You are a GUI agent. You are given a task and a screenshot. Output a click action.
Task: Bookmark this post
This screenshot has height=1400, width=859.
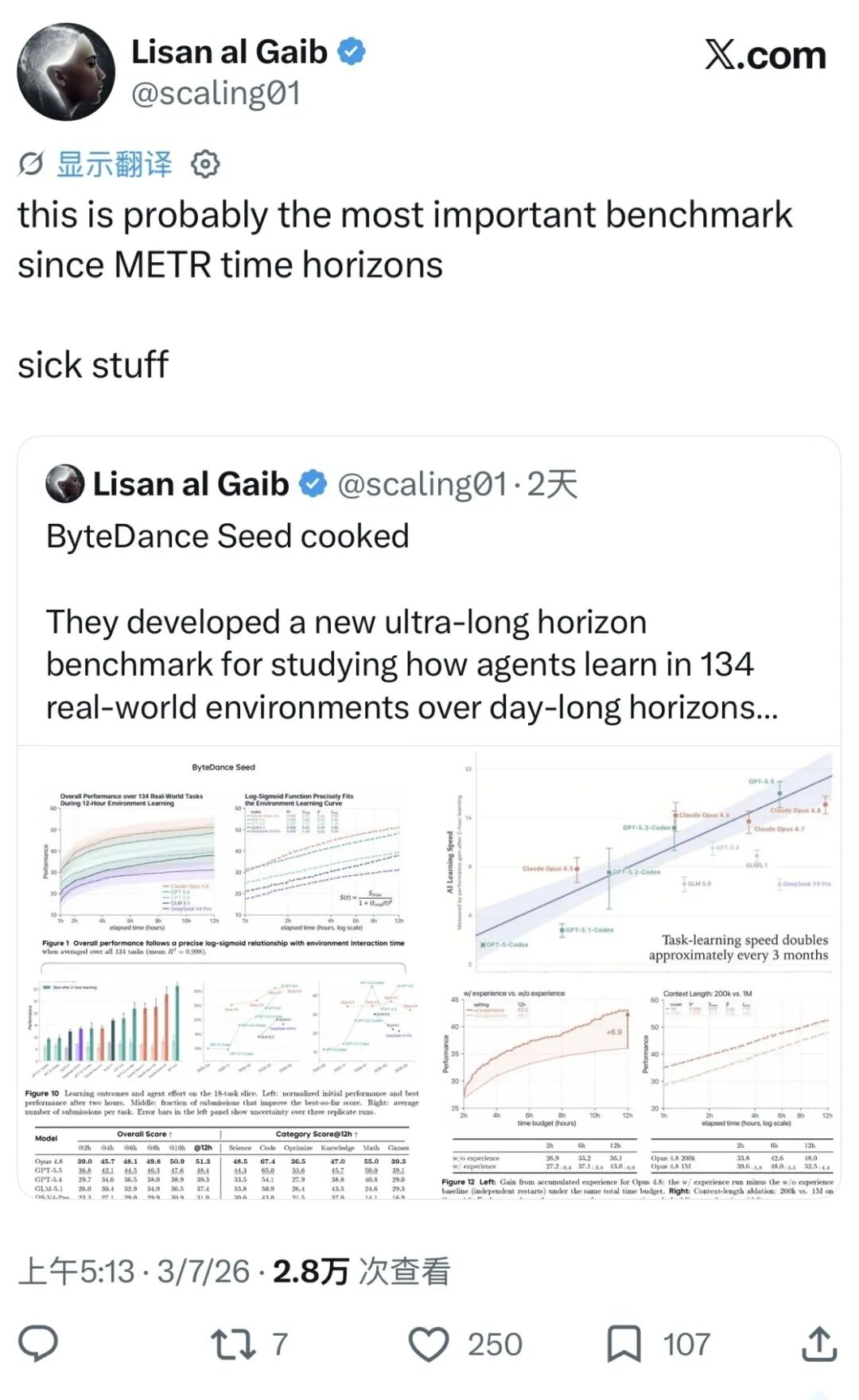(624, 1344)
